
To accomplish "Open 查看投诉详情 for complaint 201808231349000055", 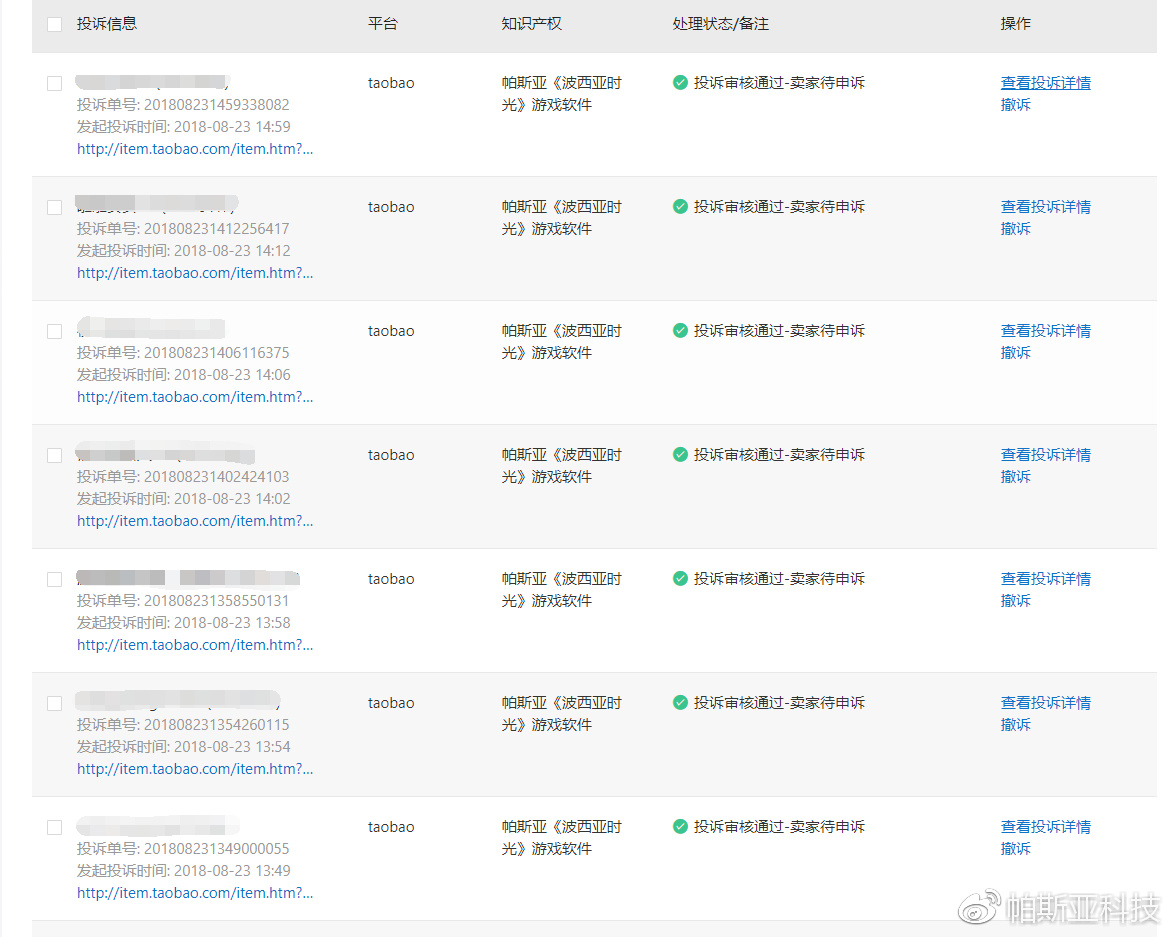I will point(1046,827).
